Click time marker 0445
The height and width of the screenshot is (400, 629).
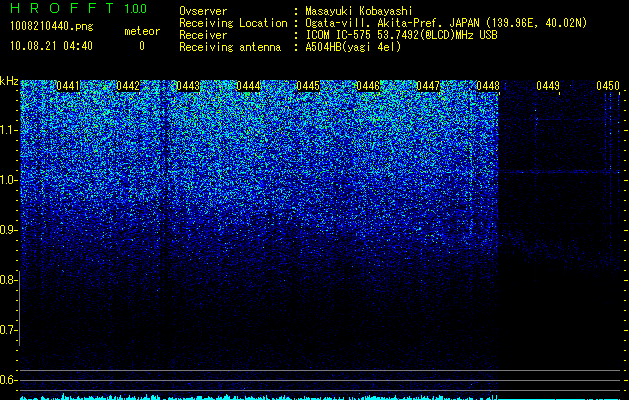click(x=308, y=86)
